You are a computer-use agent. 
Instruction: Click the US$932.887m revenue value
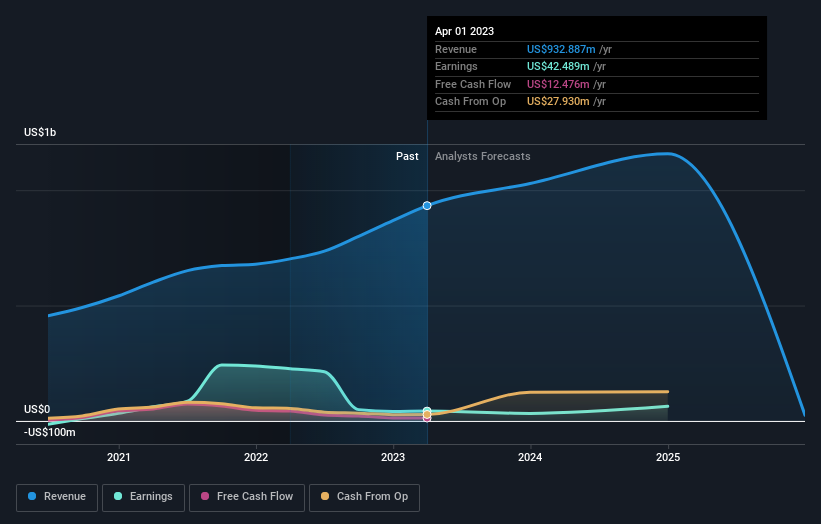pos(561,49)
